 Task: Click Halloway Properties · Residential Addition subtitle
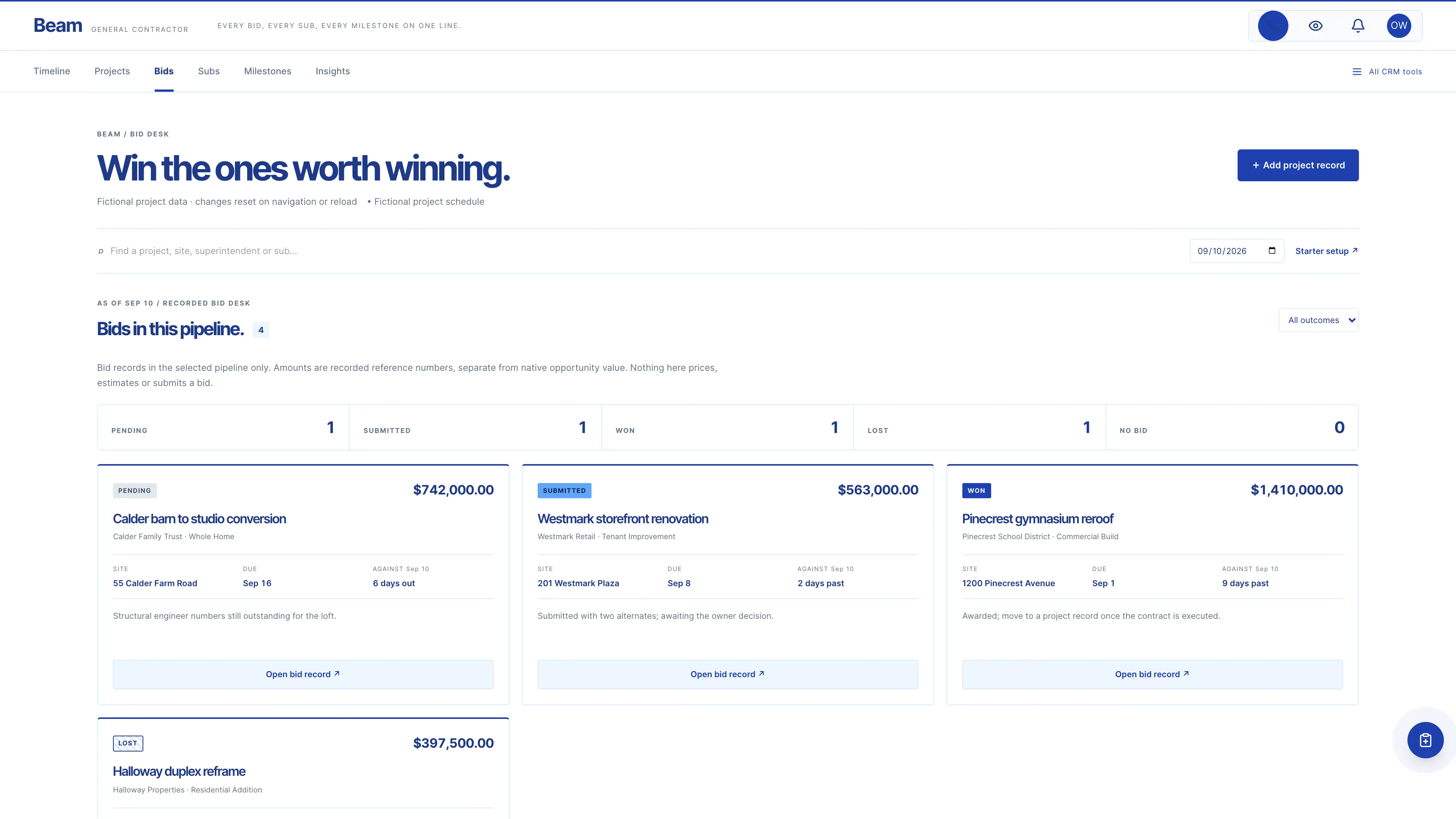[x=188, y=790]
